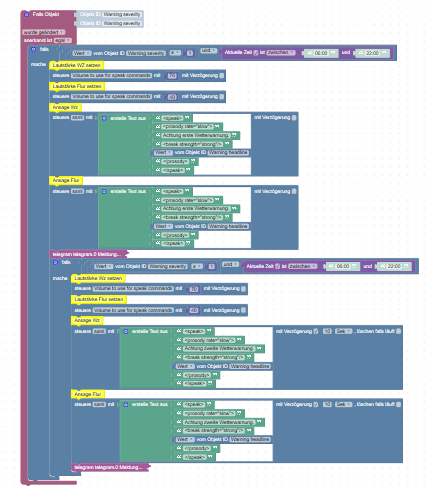Open the anerkannt ist egal dropdown
Viewport: 430px width, 492px height.
pyautogui.click(x=62, y=40)
